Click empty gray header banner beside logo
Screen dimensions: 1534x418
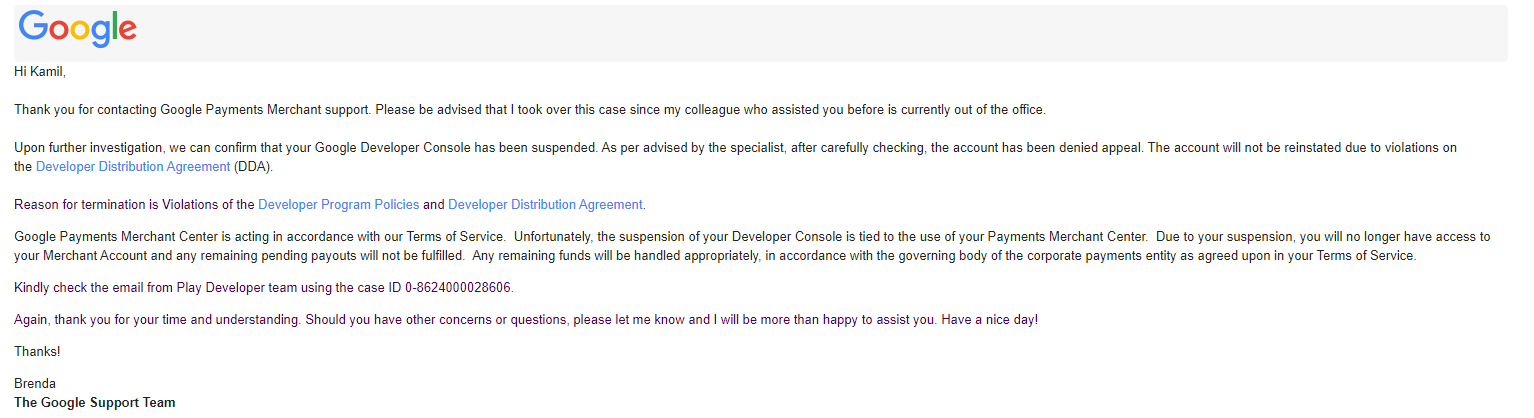click(x=820, y=33)
